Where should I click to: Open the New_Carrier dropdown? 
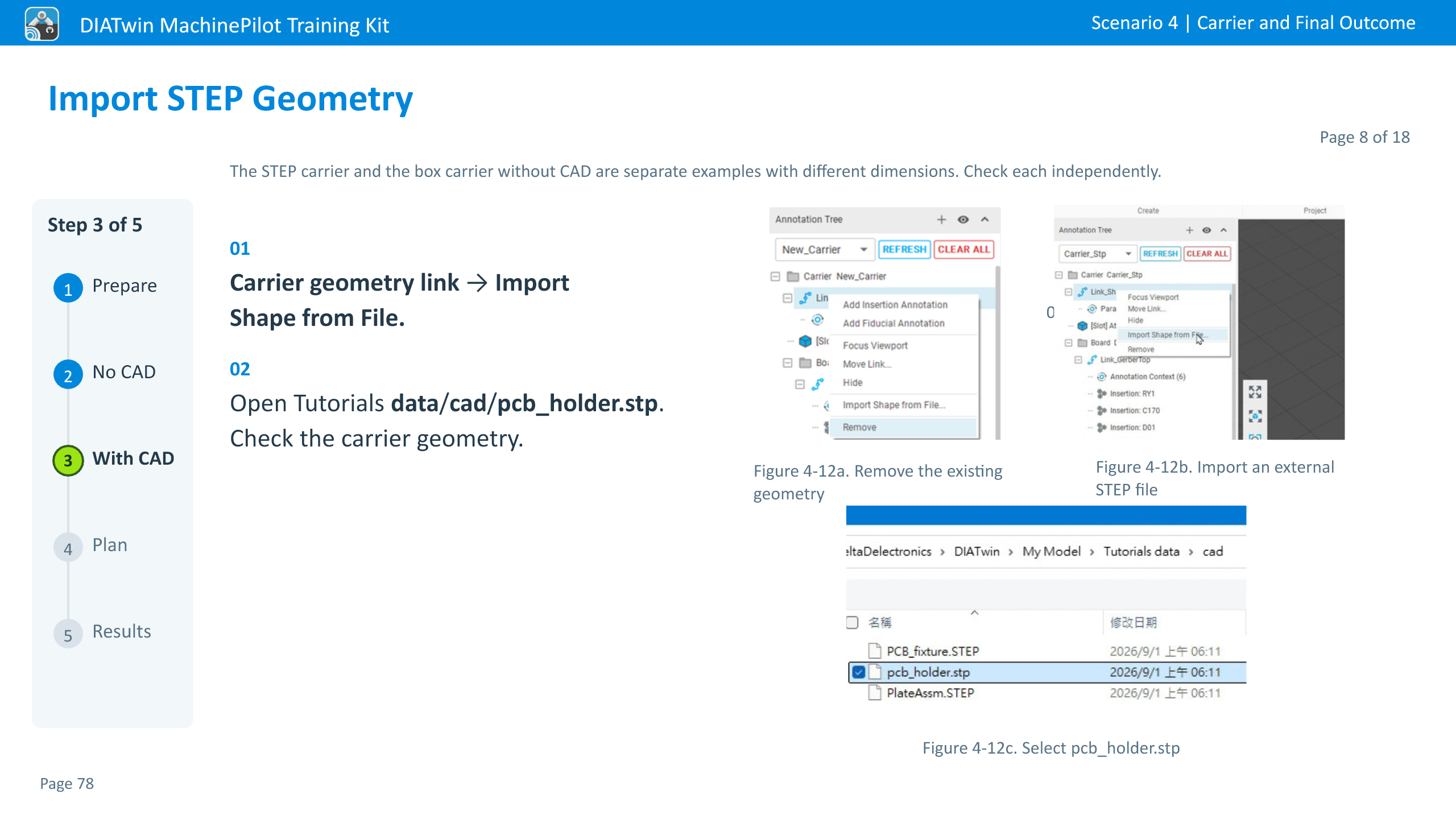point(825,249)
